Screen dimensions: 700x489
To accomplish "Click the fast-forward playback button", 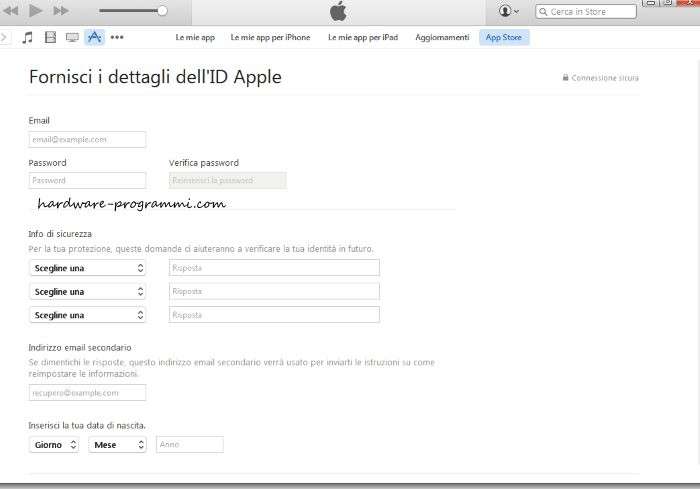I will coord(61,10).
